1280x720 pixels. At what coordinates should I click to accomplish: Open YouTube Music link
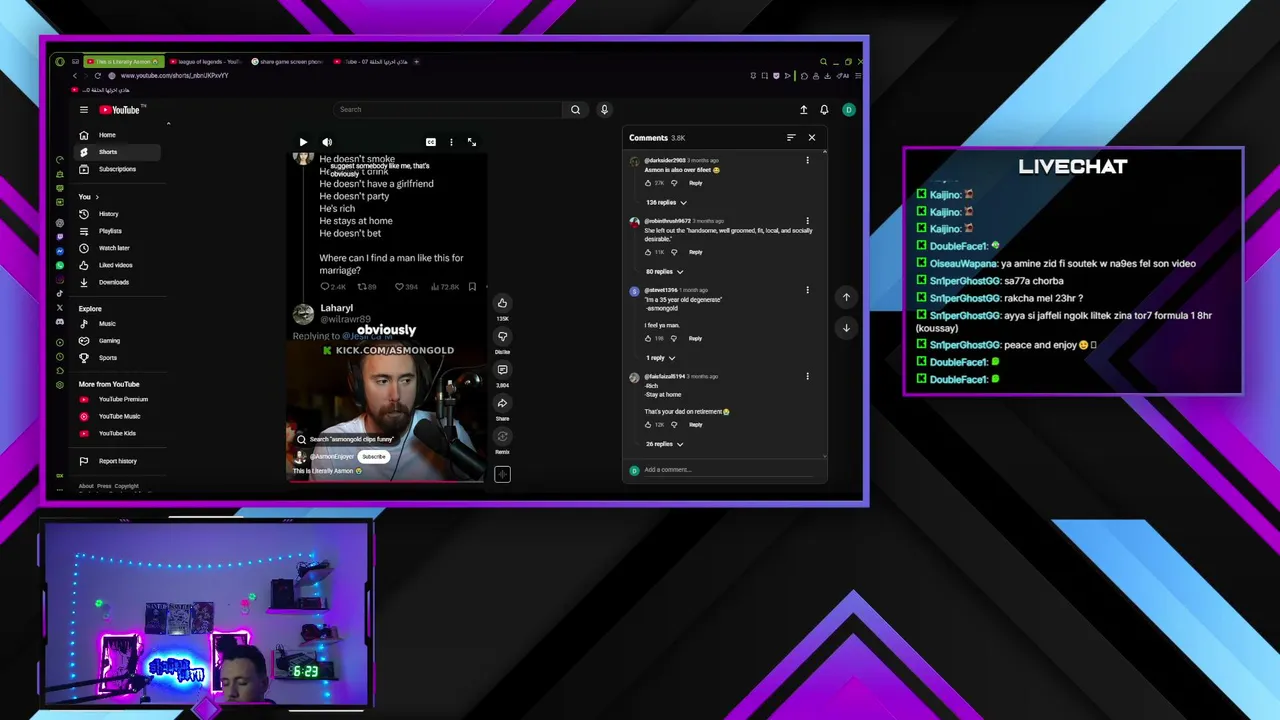pyautogui.click(x=118, y=416)
